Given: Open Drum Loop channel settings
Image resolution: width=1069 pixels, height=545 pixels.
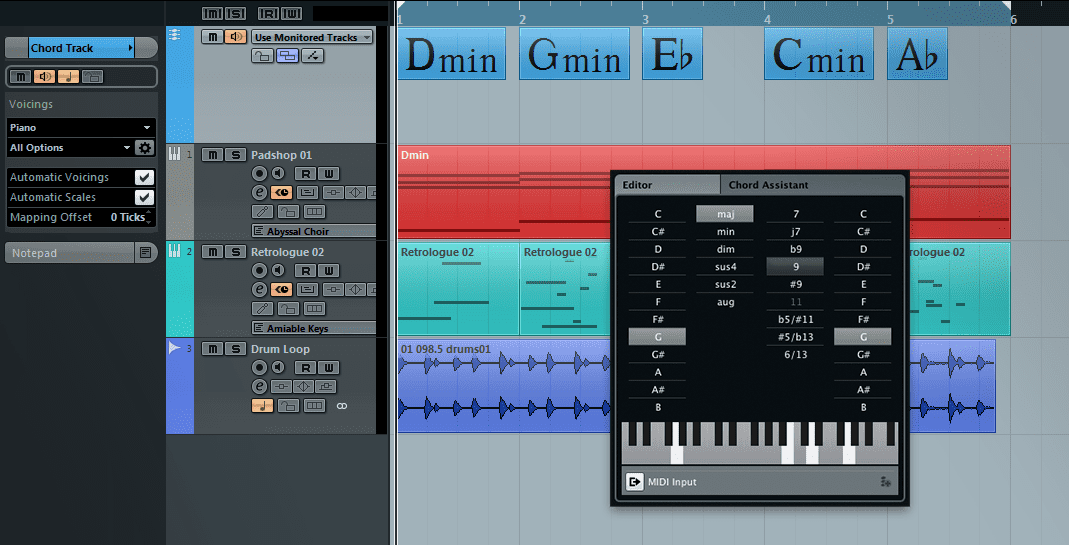Looking at the screenshot, I should pos(259,387).
